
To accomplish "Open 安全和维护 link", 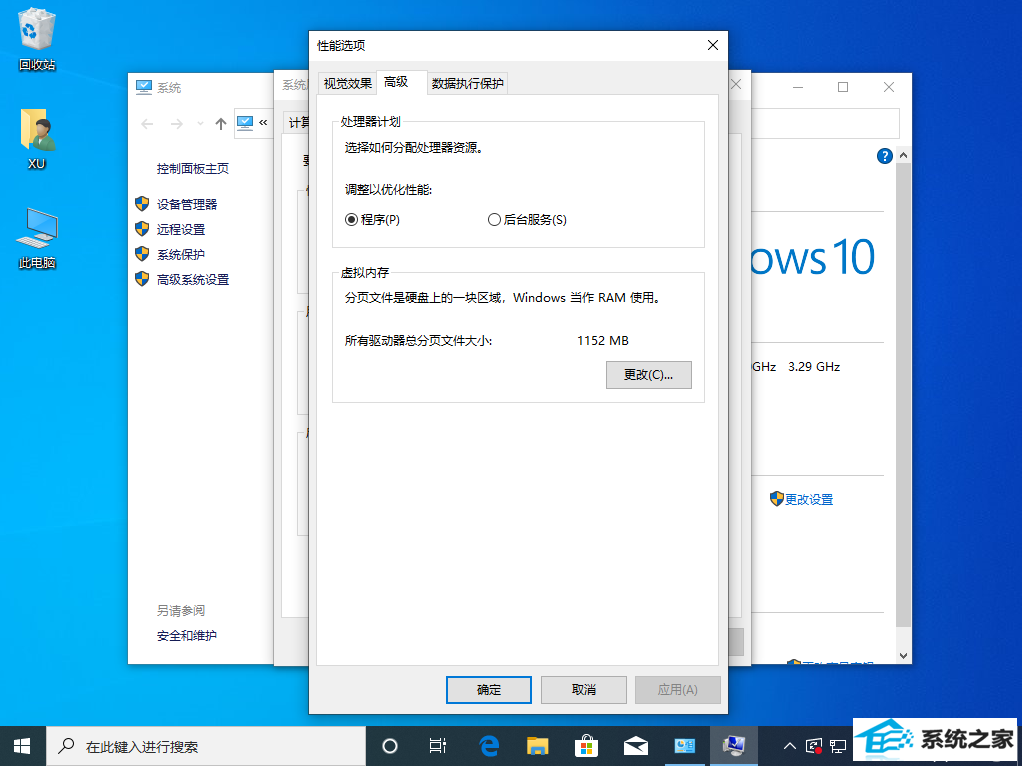I will click(x=187, y=636).
